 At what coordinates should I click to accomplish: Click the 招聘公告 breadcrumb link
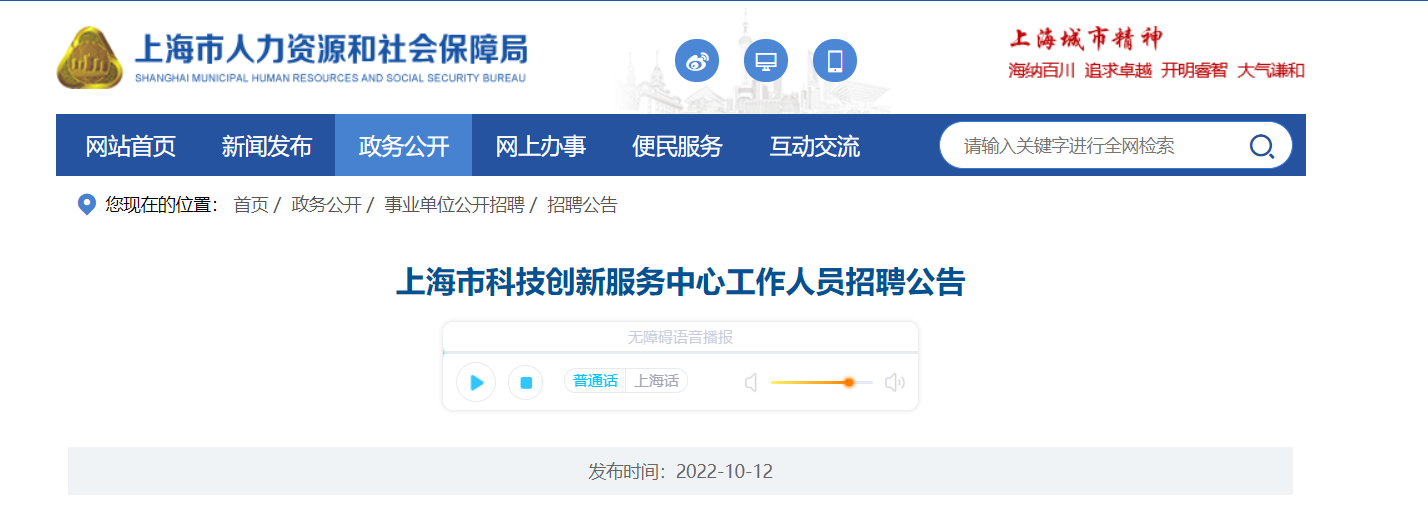pos(582,205)
